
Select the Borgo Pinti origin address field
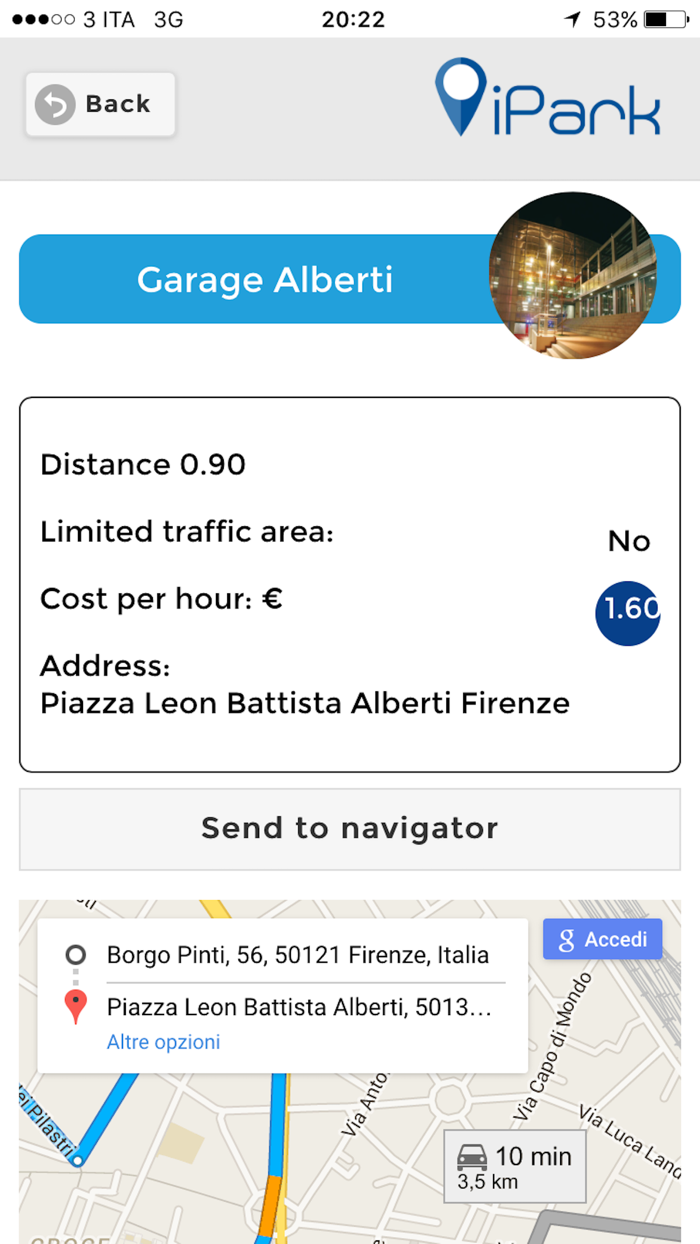pyautogui.click(x=297, y=955)
